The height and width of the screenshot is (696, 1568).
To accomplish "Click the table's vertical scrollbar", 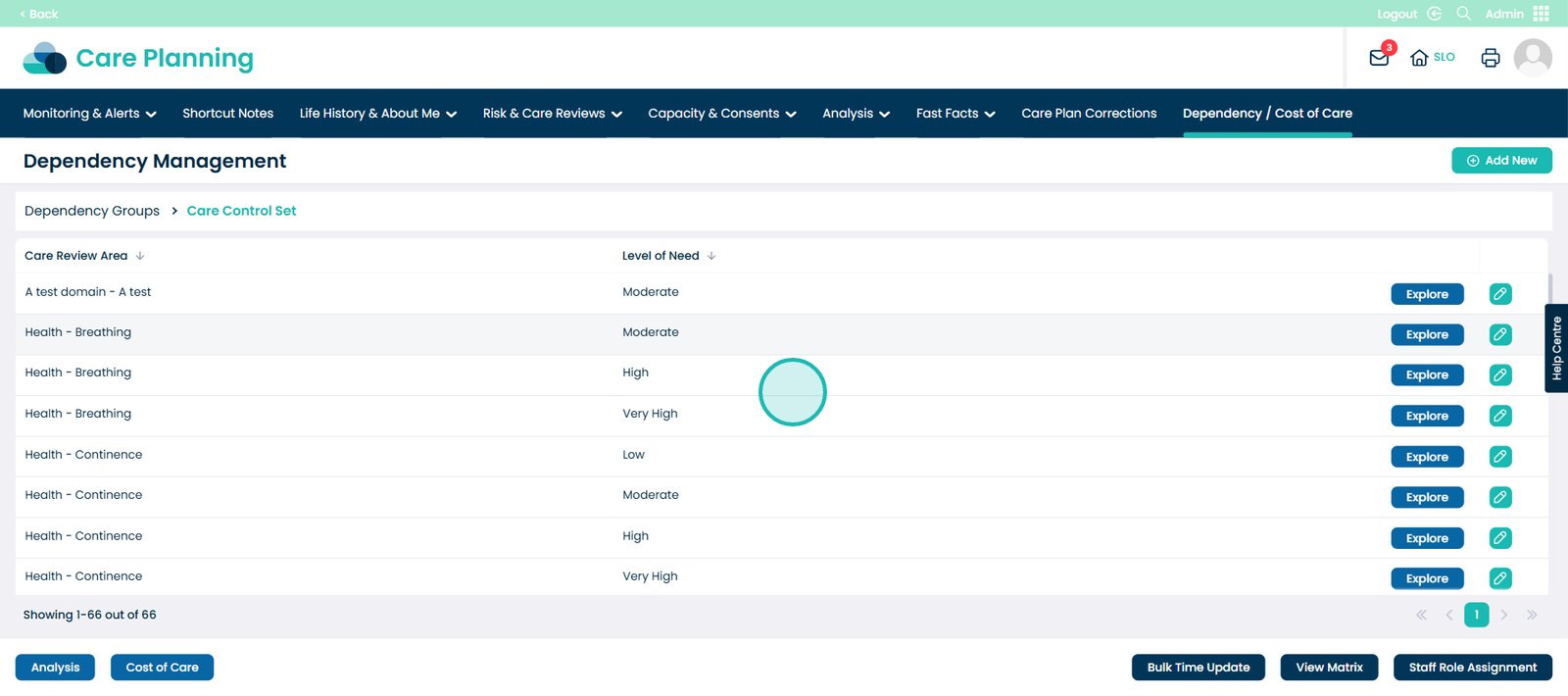I will (x=1549, y=290).
